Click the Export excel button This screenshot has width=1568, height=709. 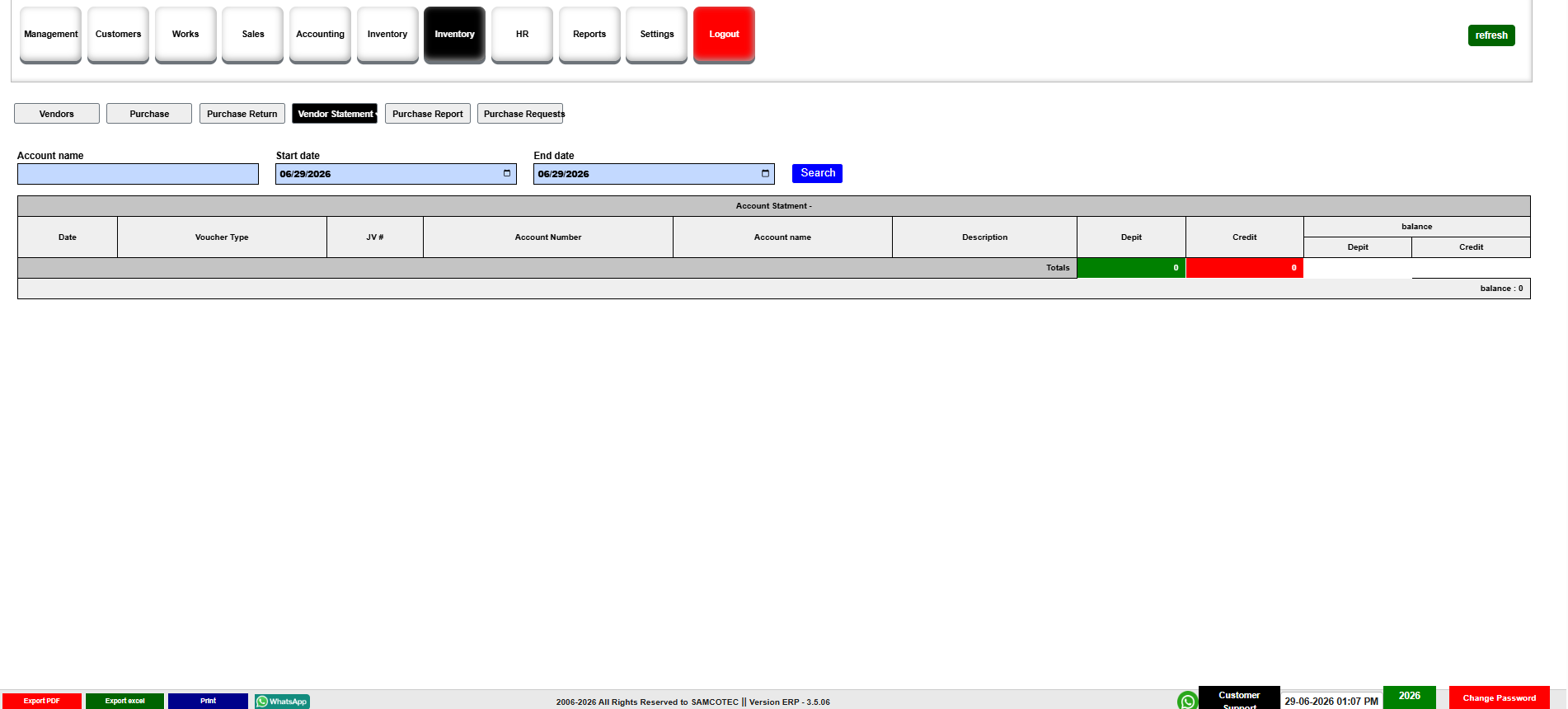coord(124,701)
